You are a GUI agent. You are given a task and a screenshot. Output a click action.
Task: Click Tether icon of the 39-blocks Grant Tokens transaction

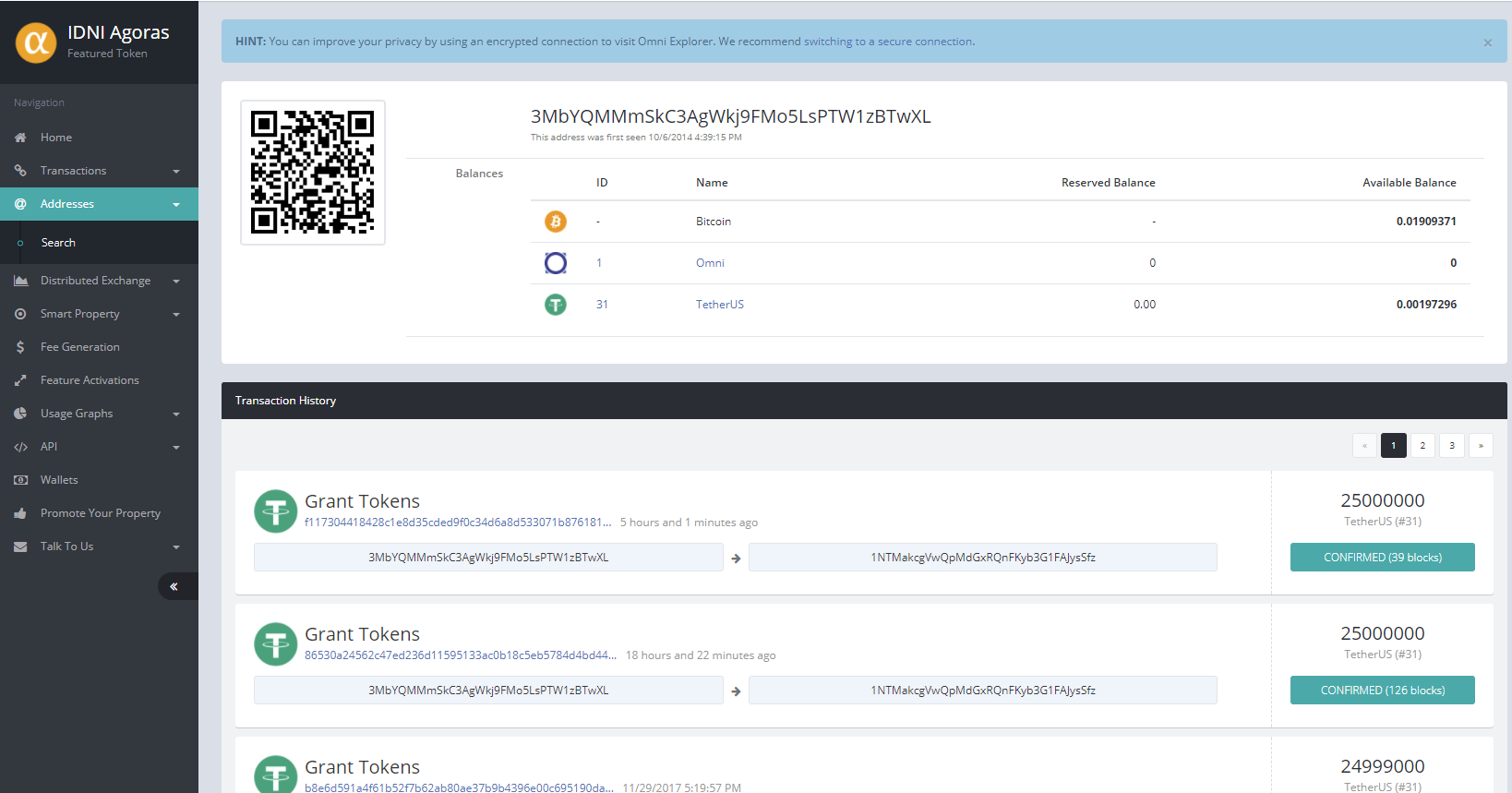pos(276,511)
